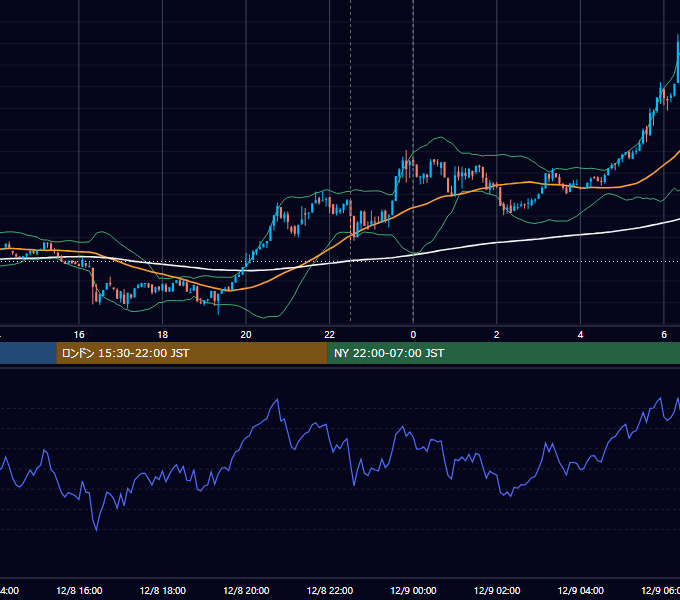Select the 18 hour label on the price chart axis

(x=163, y=335)
